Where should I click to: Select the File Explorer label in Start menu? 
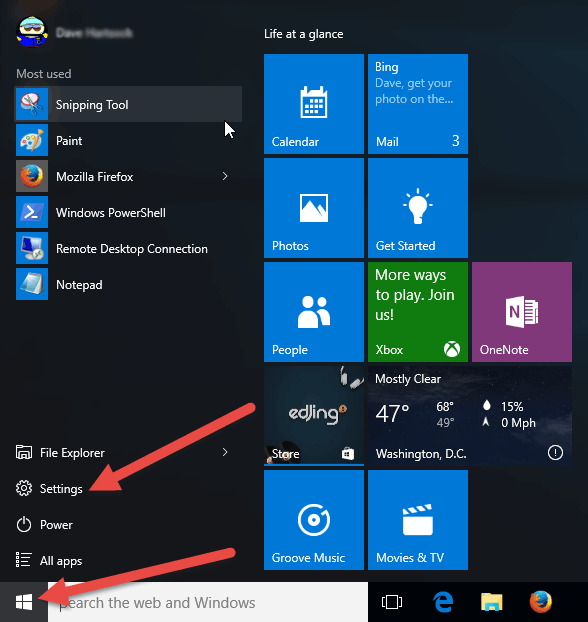[x=72, y=453]
